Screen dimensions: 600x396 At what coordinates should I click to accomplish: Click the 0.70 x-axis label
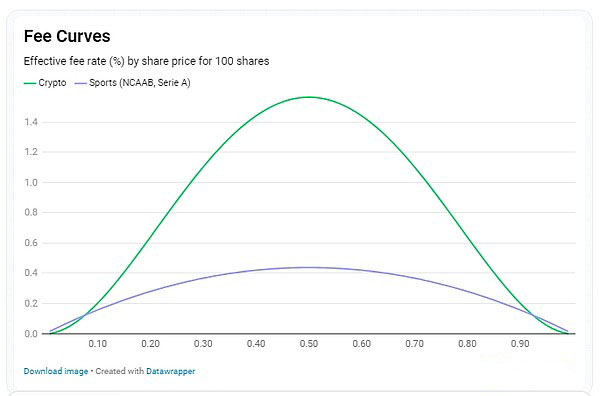pyautogui.click(x=414, y=344)
